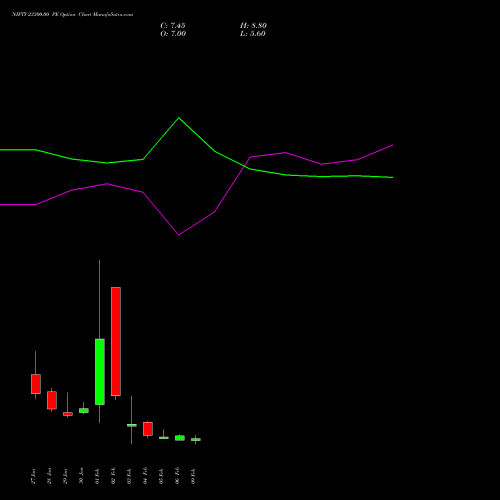The image size is (500, 500).
Task: Click the '02 Feb' date label
Action: [x=113, y=476]
